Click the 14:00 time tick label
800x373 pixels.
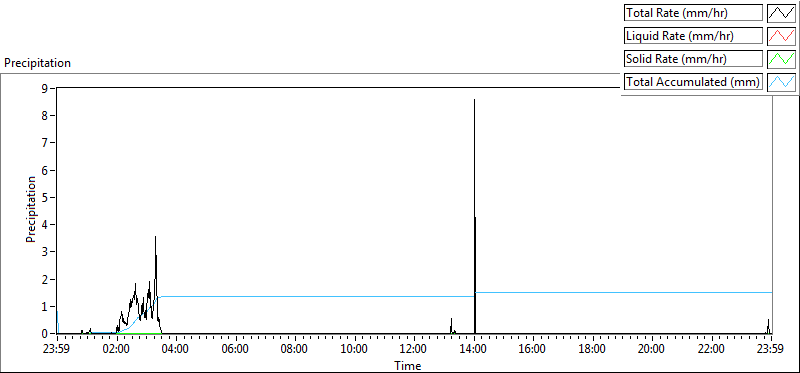pos(474,350)
